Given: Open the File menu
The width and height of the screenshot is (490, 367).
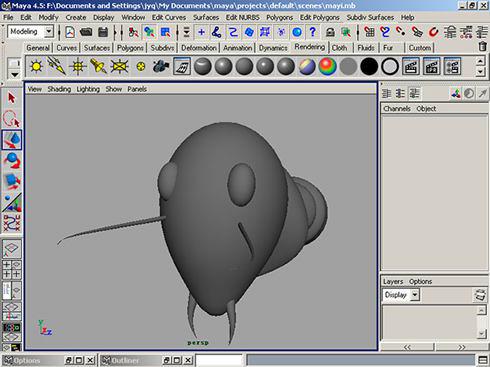Looking at the screenshot, I should (8, 17).
